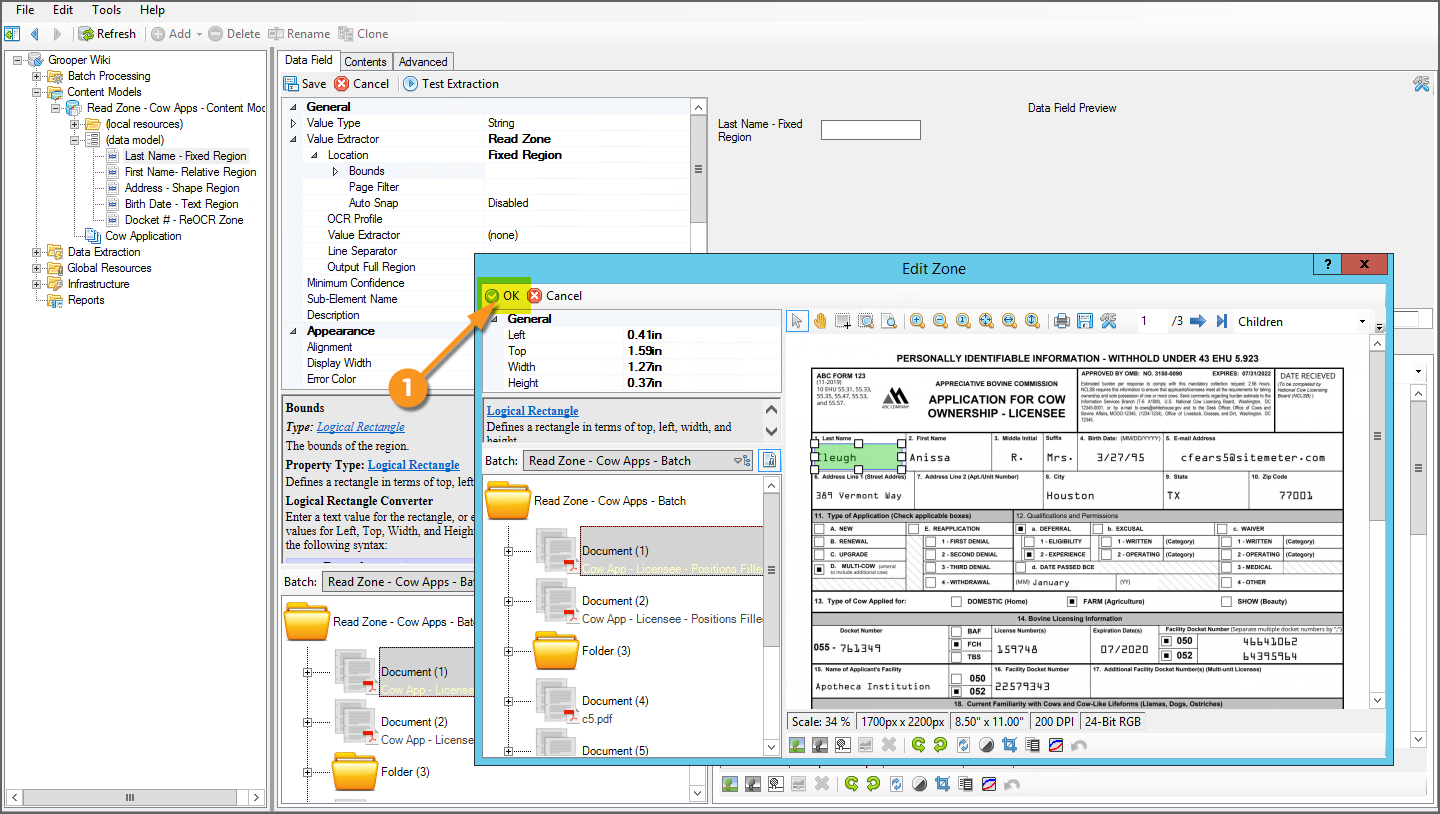Select the pointer arrow tool
1440x814 pixels.
click(797, 321)
